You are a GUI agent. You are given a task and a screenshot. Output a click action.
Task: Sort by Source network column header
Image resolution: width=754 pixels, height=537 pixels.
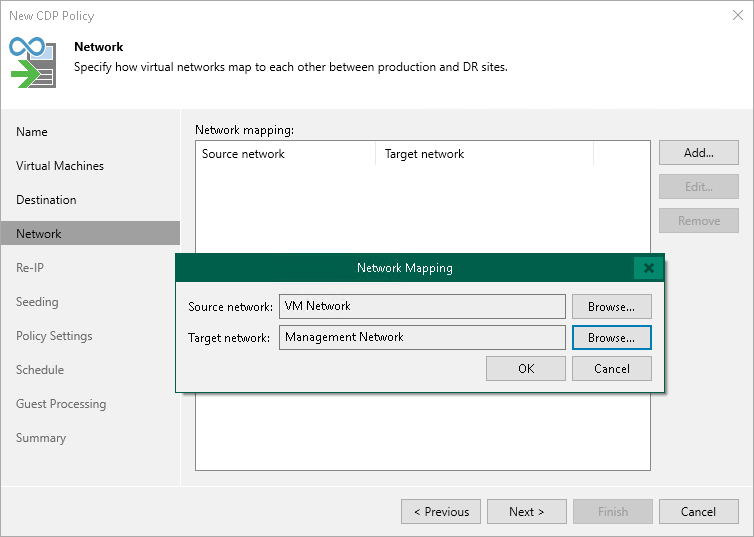(x=286, y=154)
